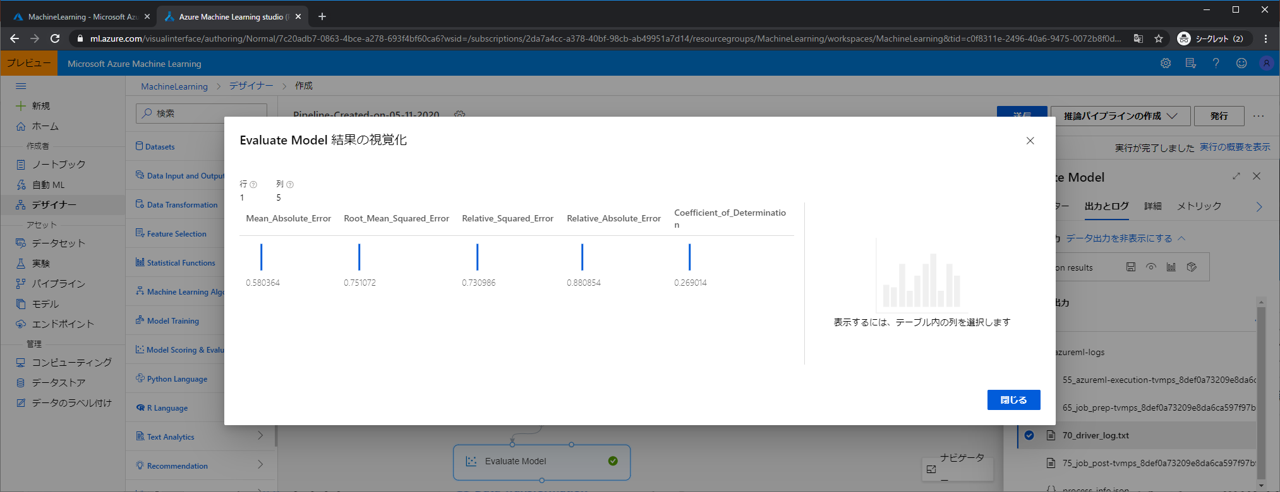
Task: Click the info icon next to 列
Action: click(290, 185)
